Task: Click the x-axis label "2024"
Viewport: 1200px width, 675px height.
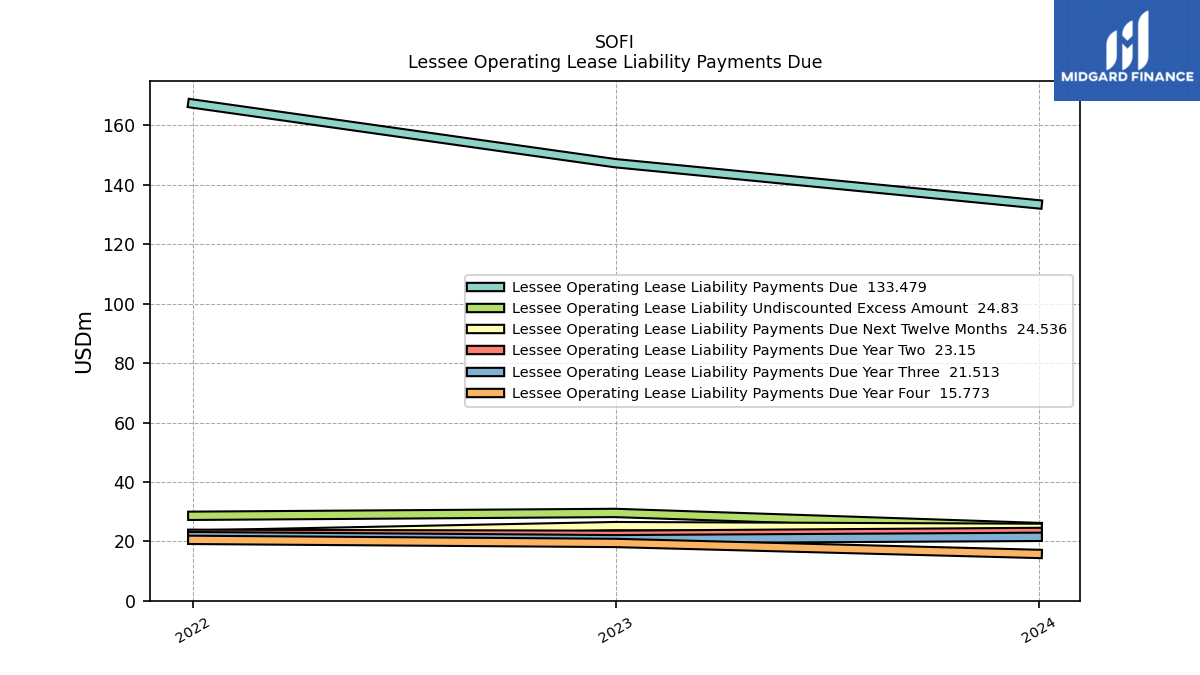Action: 1039,630
